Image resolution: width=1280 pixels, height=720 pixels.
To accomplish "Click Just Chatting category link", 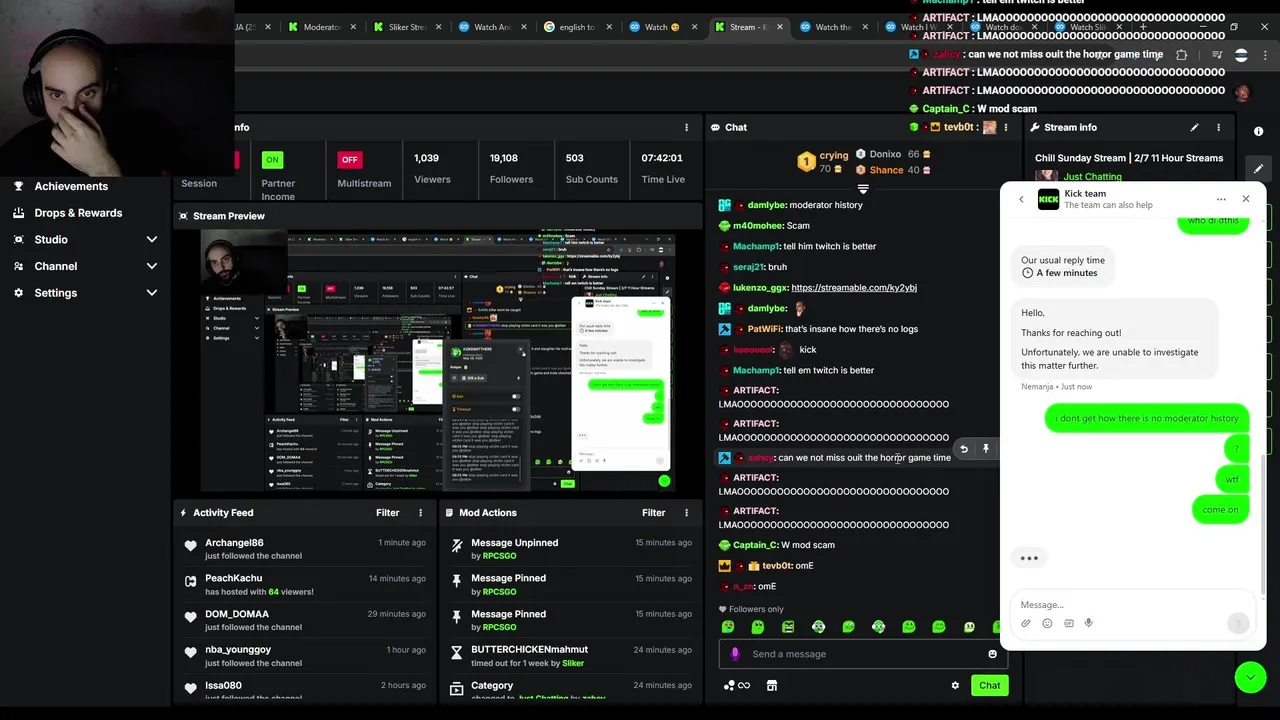I will 1092,177.
